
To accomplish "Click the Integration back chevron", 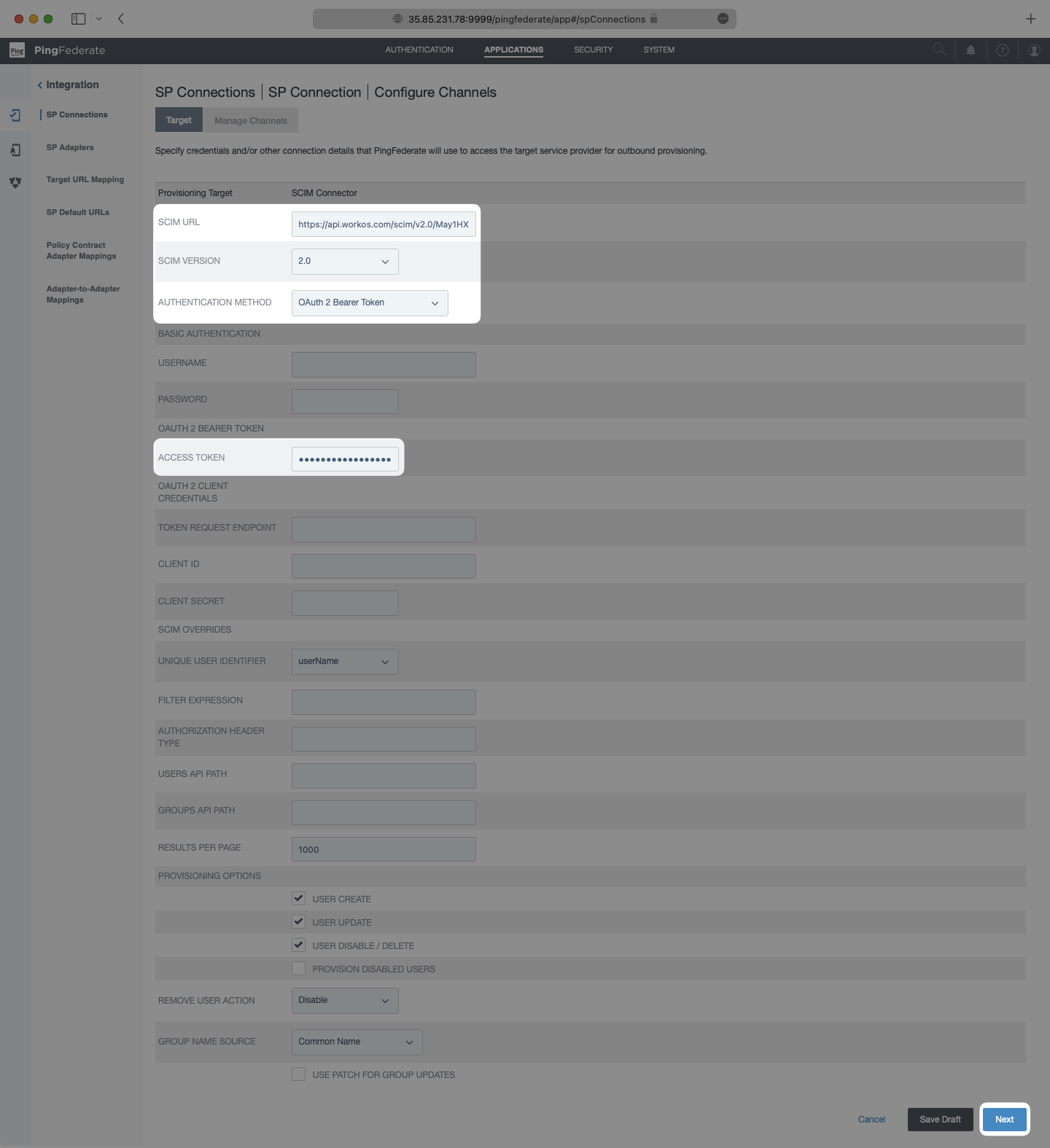I will click(x=40, y=85).
